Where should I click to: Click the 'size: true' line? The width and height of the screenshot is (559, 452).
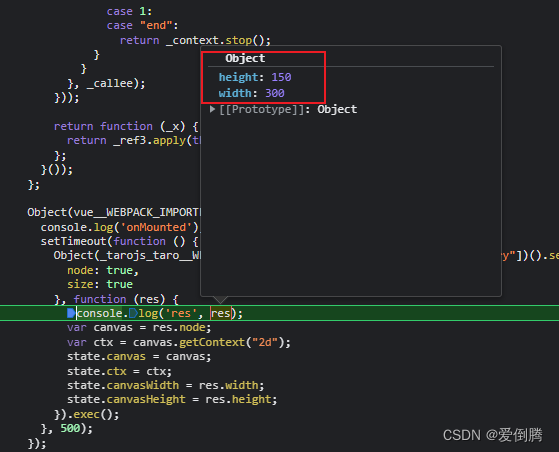[x=100, y=284]
